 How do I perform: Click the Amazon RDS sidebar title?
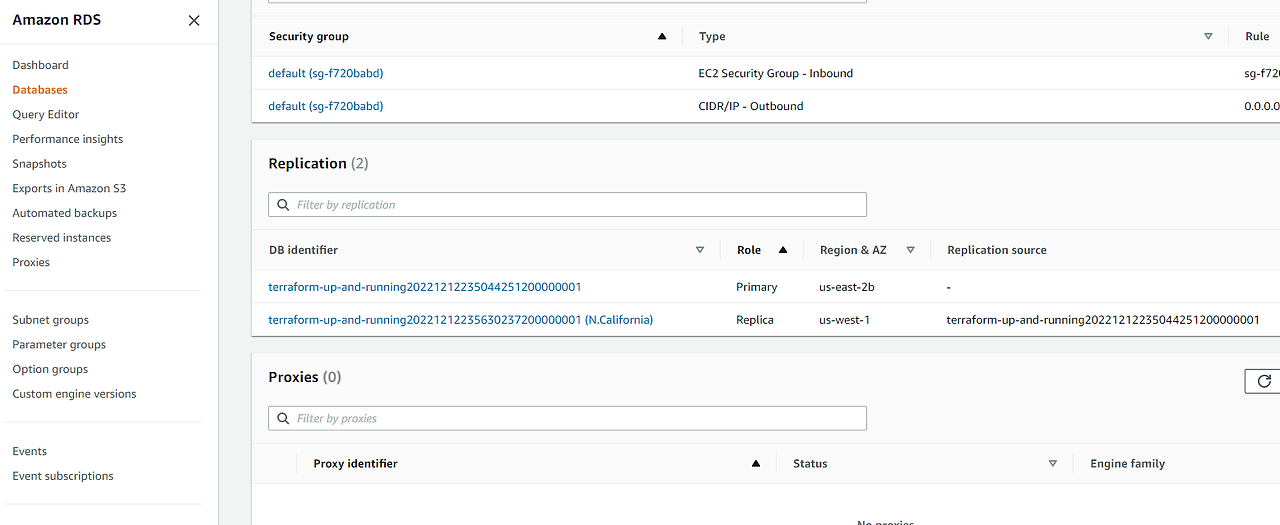click(x=57, y=20)
